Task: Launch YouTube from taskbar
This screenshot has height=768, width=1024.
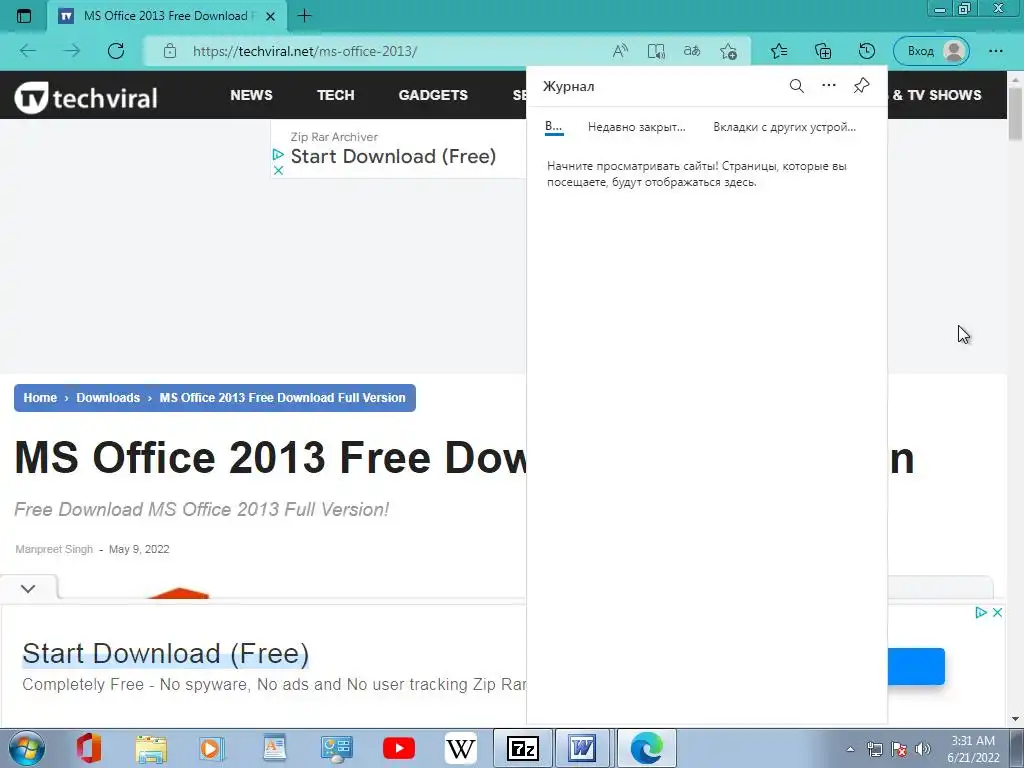Action: click(398, 748)
